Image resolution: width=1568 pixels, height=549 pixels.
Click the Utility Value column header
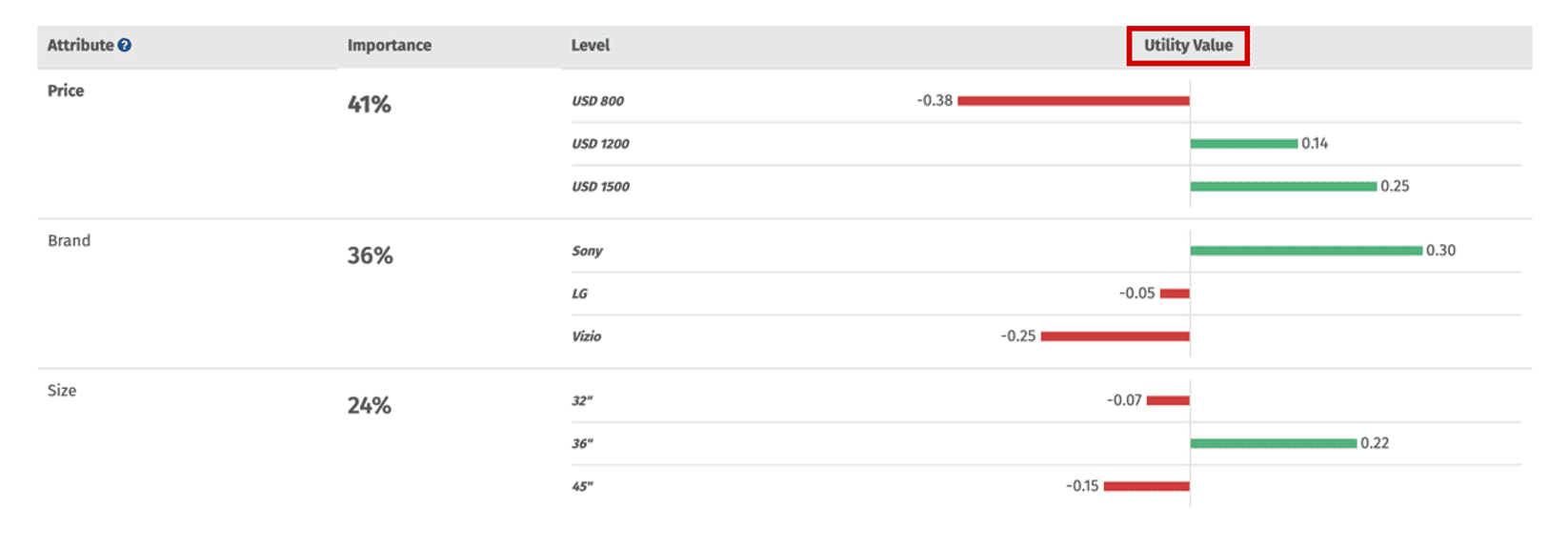1187,46
